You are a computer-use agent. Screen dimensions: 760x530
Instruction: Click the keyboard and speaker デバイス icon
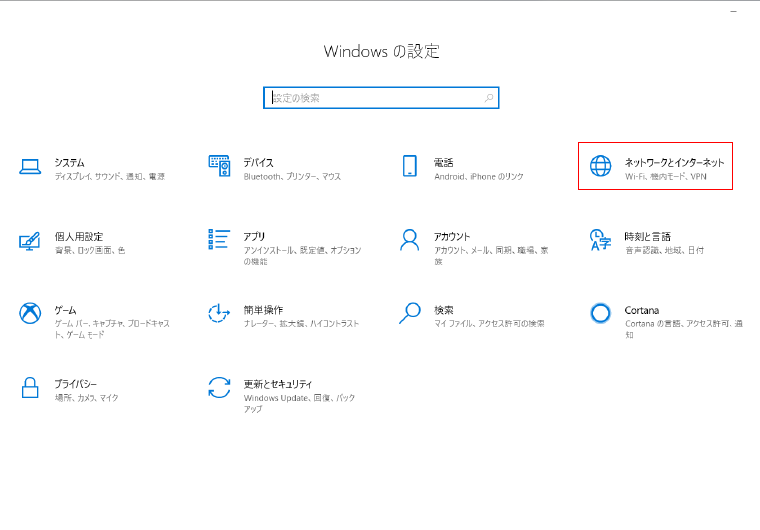[219, 166]
